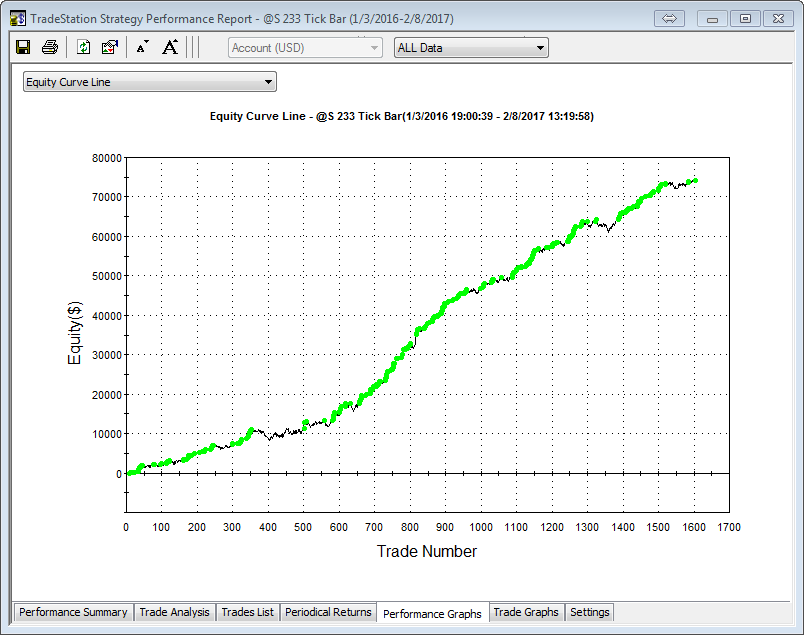Click the Print report icon
This screenshot has height=635, width=804.
point(50,47)
